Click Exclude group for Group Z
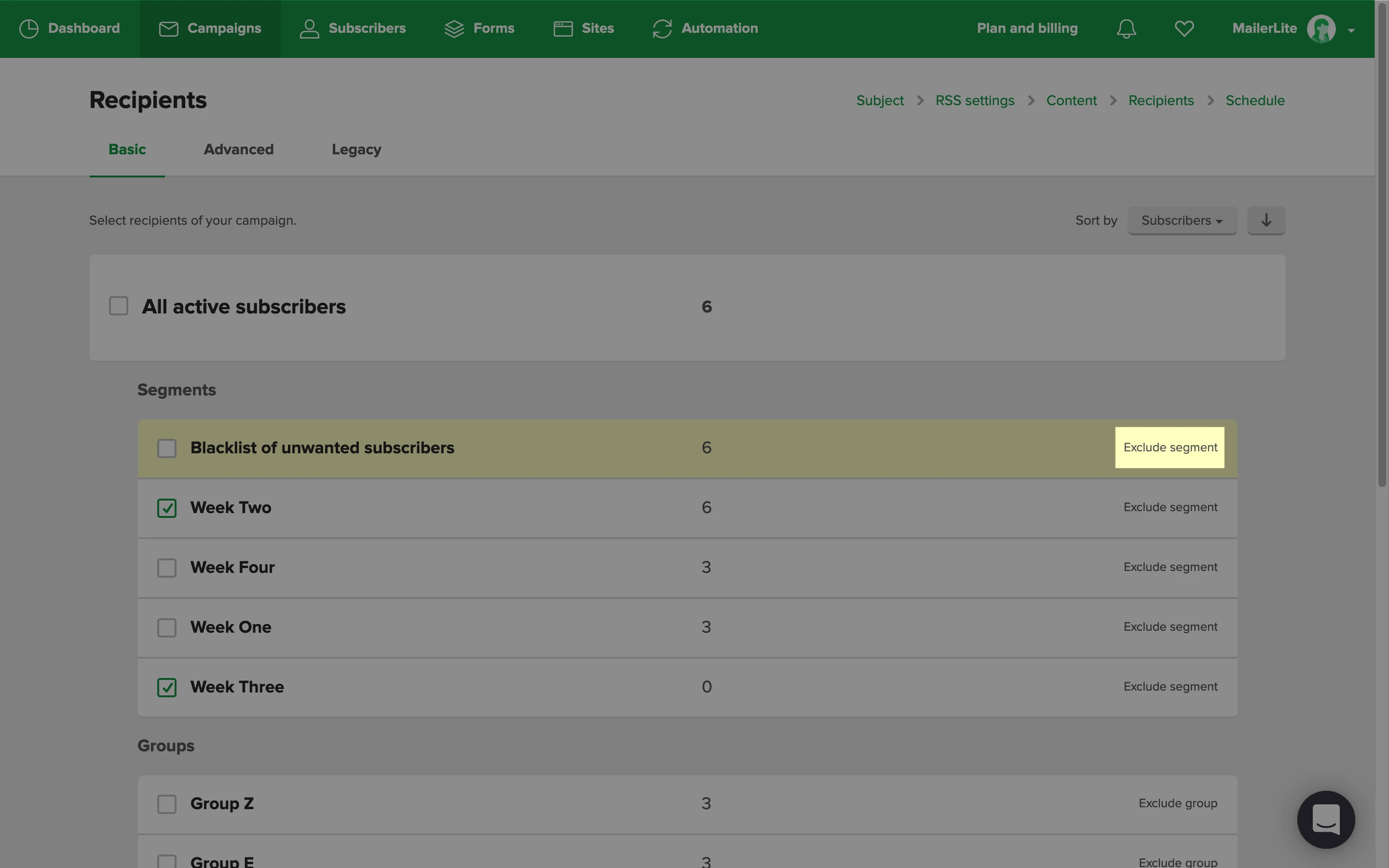This screenshot has width=1389, height=868. (1177, 803)
